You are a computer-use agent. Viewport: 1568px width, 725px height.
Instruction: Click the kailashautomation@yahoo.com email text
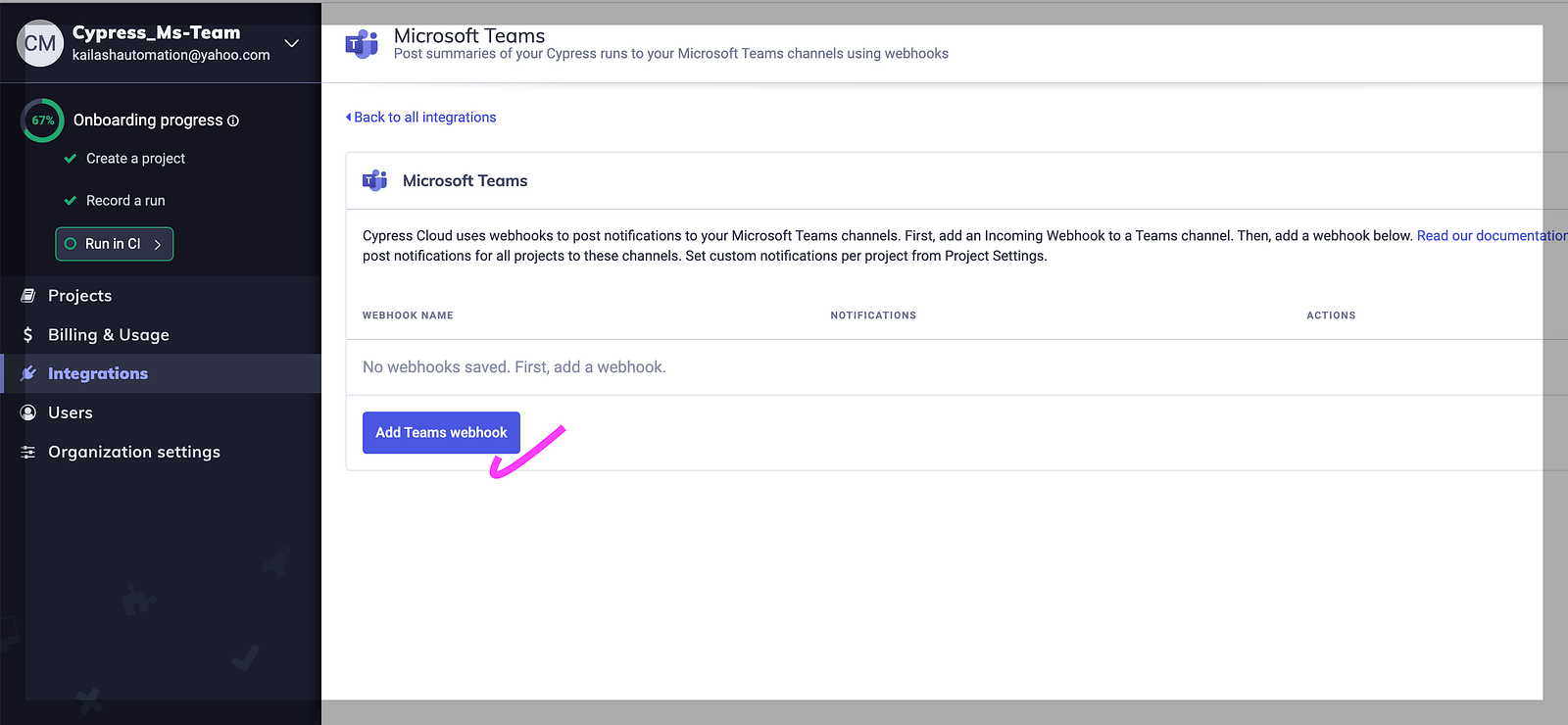click(171, 55)
